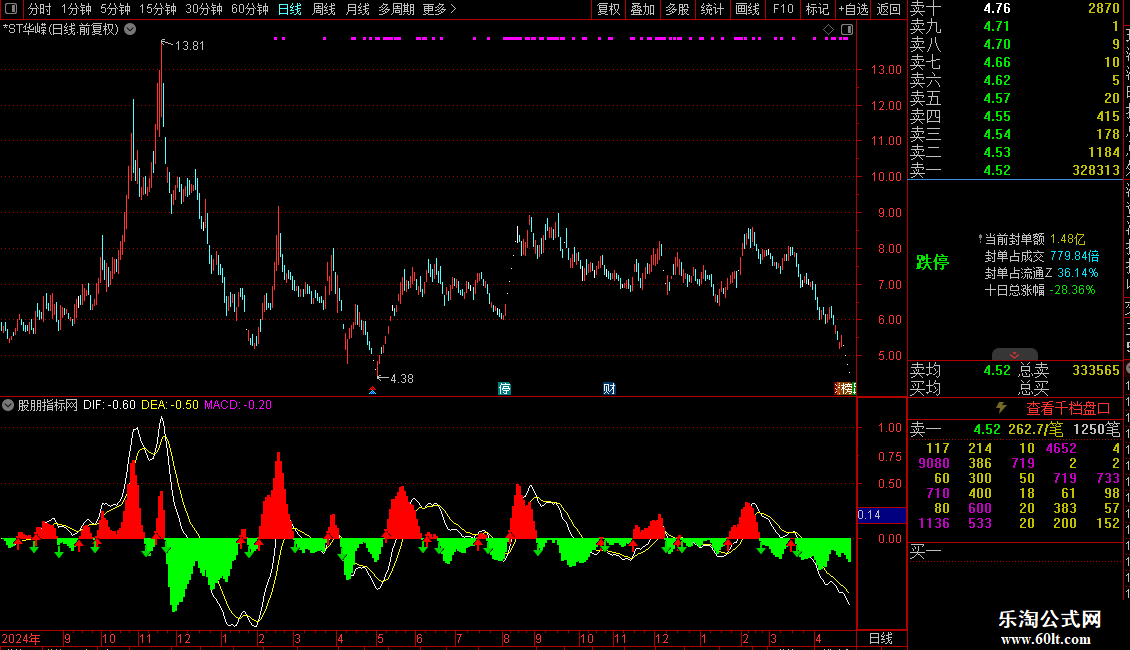Select the 卖三 price 4.54 row

pos(1015,135)
